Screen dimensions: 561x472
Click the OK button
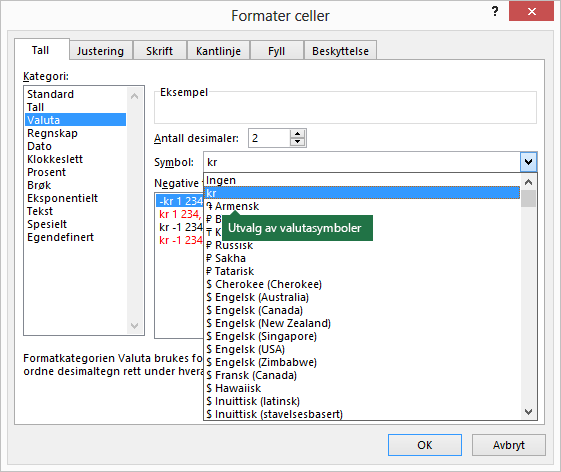425,445
